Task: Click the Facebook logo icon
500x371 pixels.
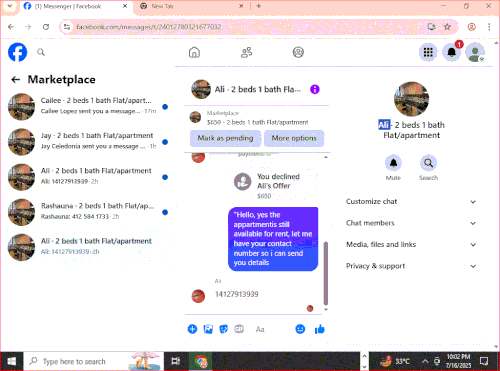Action: (x=17, y=52)
